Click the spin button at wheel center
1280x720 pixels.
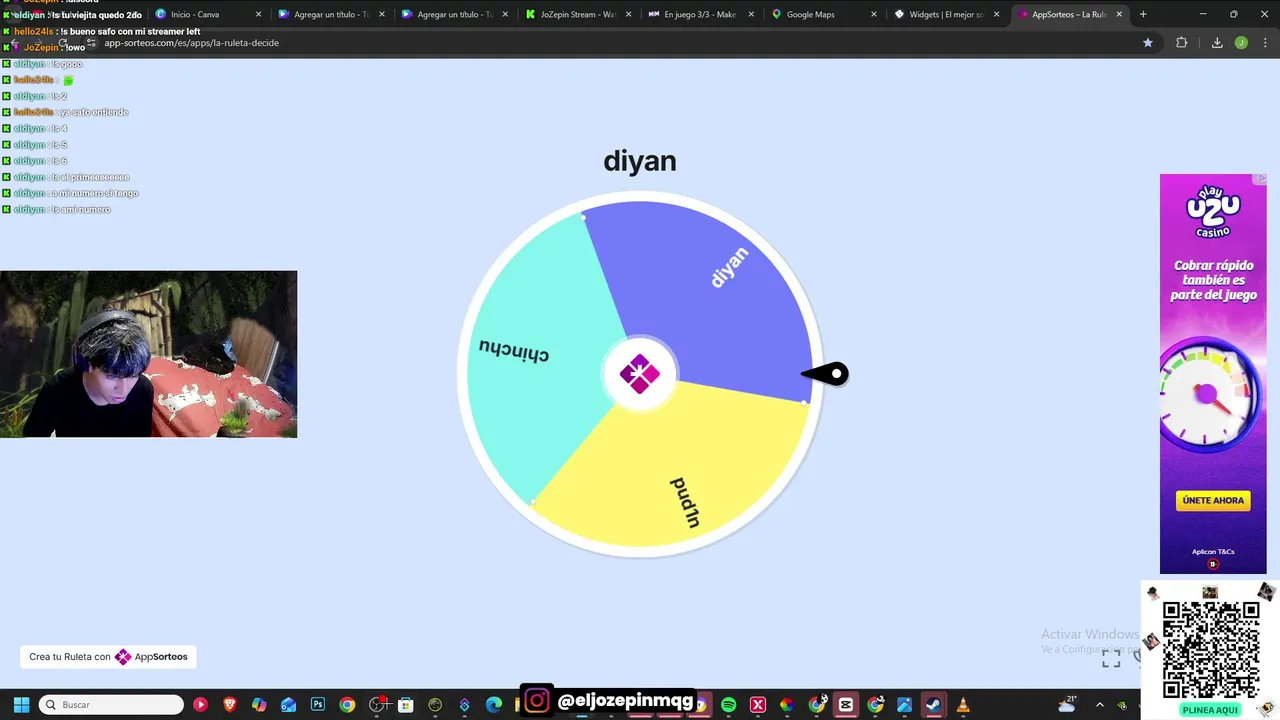pyautogui.click(x=640, y=374)
